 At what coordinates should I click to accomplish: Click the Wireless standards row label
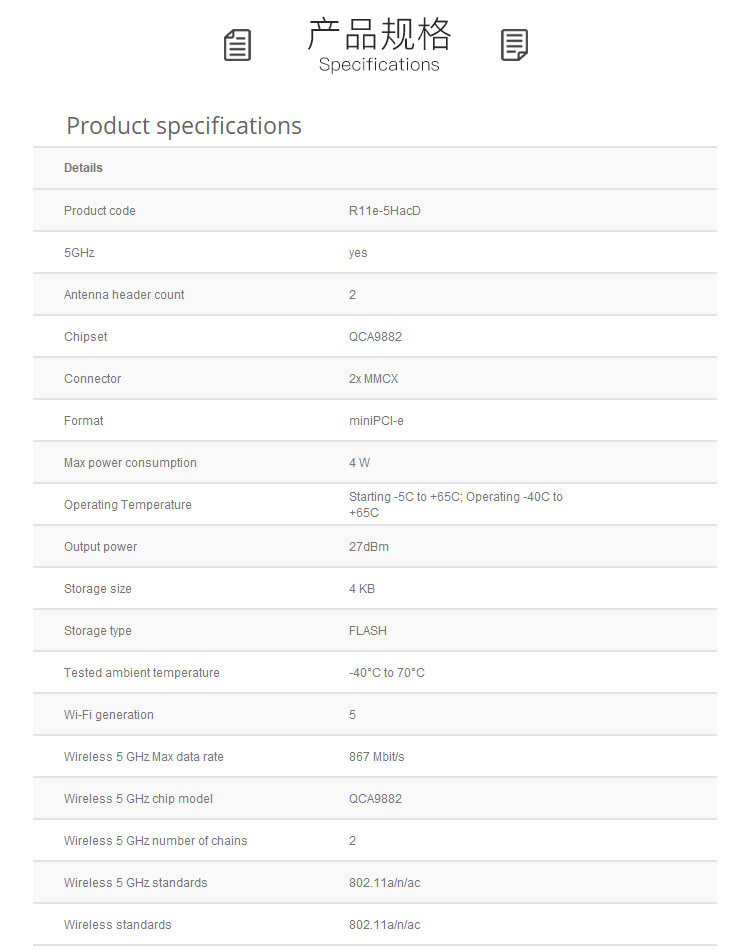118,925
